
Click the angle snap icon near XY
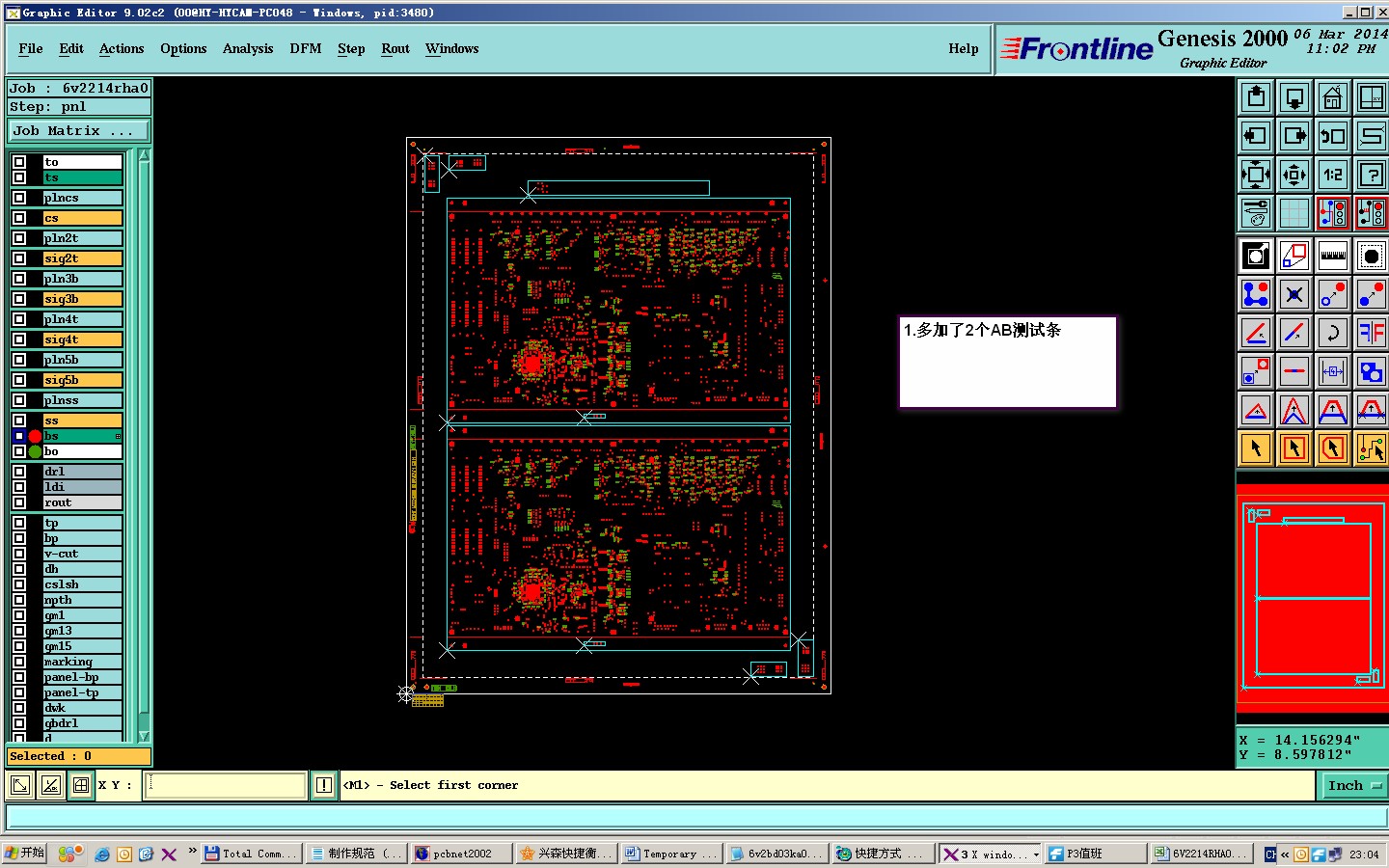50,785
